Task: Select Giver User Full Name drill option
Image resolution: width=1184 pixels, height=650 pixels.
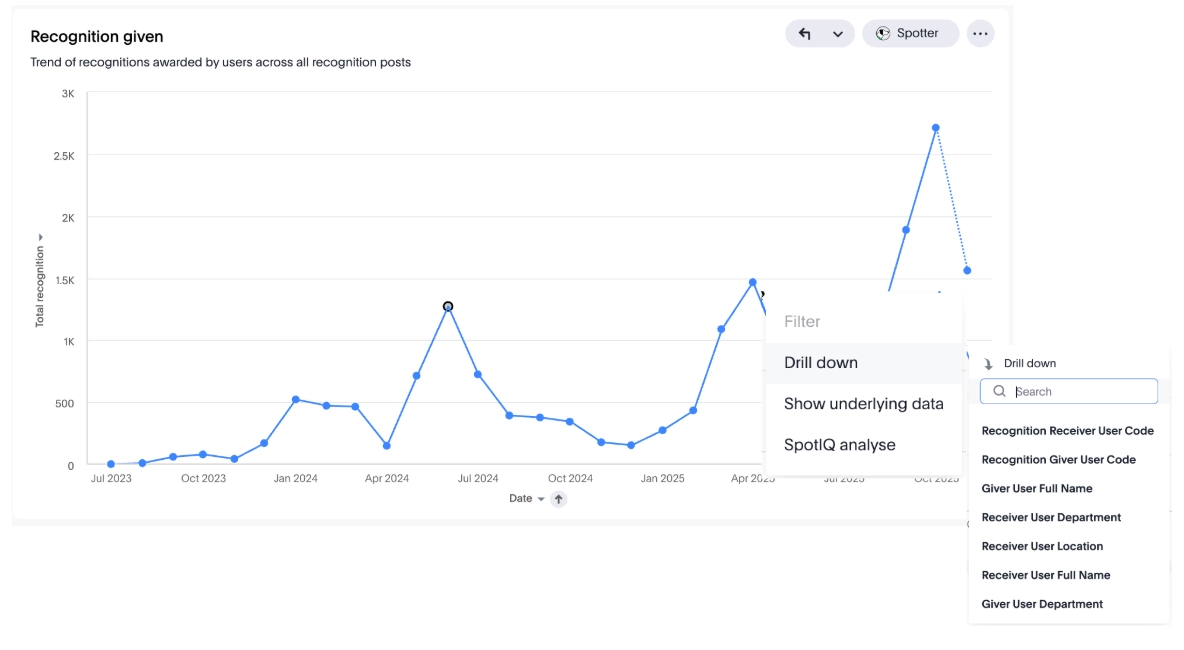Action: pyautogui.click(x=1037, y=488)
